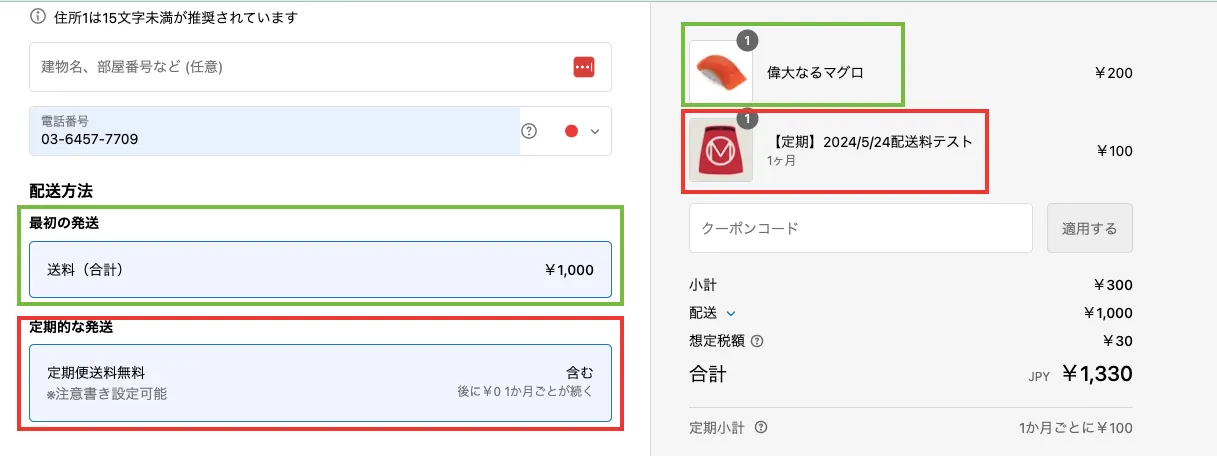Click the 【定期】2024/5/24配送料テスト product name
This screenshot has height=456, width=1217.
[x=870, y=142]
